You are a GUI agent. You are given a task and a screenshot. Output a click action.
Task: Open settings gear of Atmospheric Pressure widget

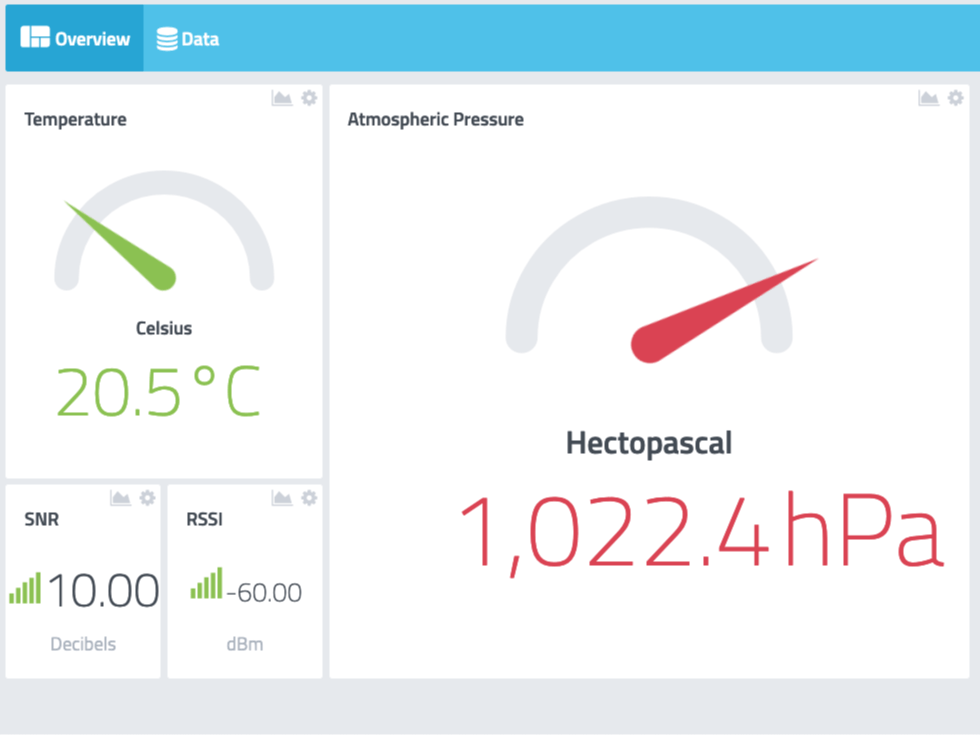[x=956, y=98]
